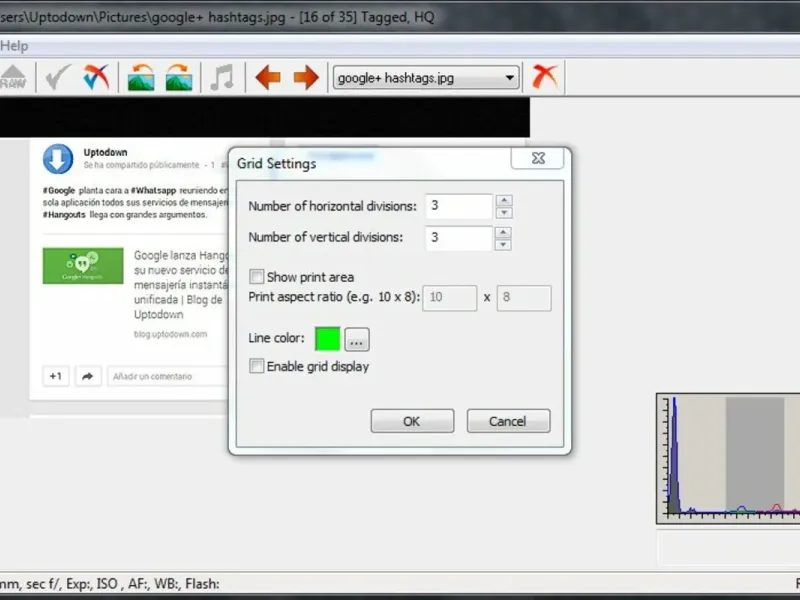Click the #Hangouts hashtag text

pyautogui.click(x=64, y=215)
